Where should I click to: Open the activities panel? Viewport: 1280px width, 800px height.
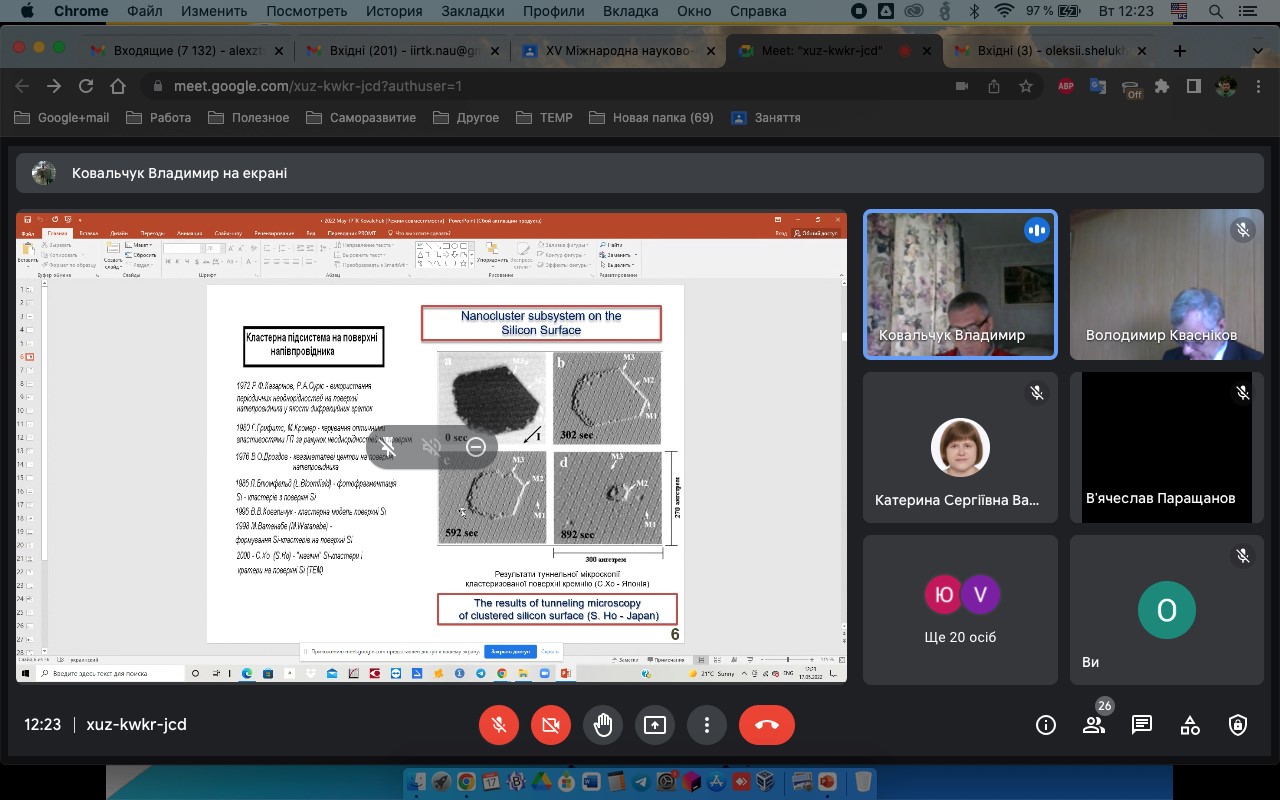click(1190, 725)
